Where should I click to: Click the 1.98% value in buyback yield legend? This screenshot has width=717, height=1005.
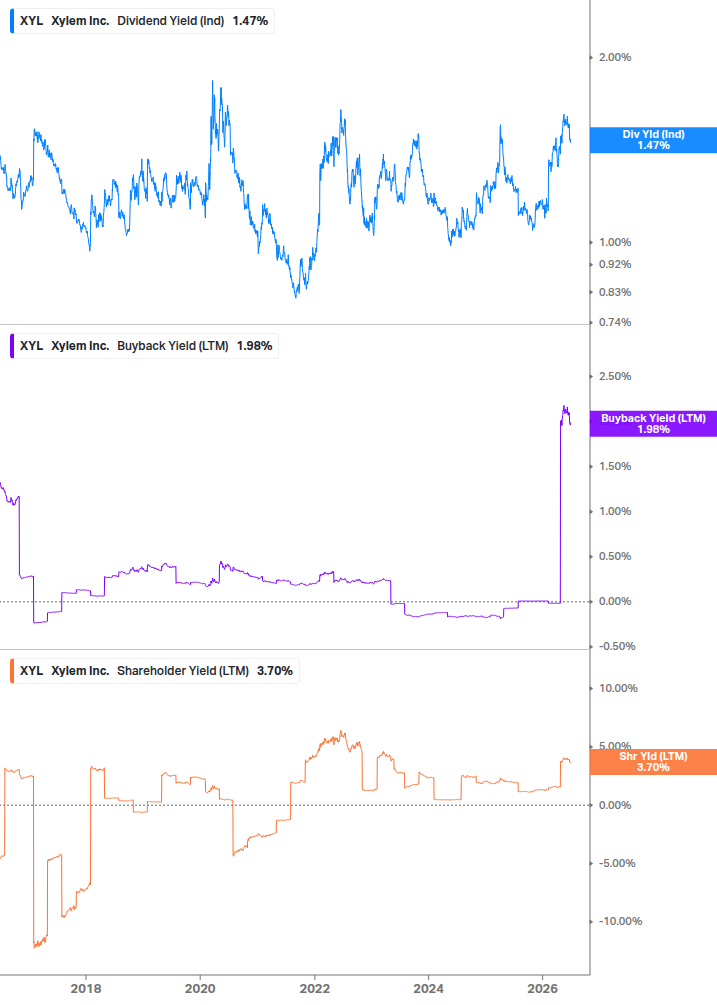coord(254,346)
